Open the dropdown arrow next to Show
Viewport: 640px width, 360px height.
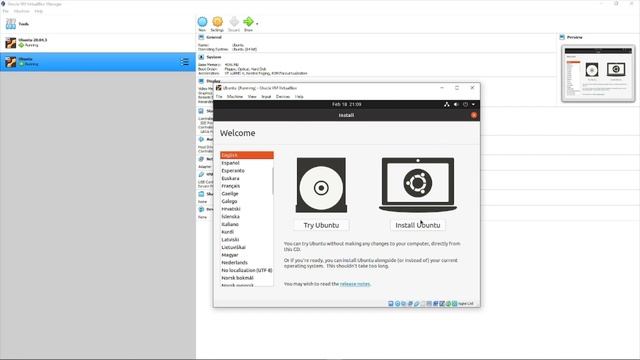point(257,24)
